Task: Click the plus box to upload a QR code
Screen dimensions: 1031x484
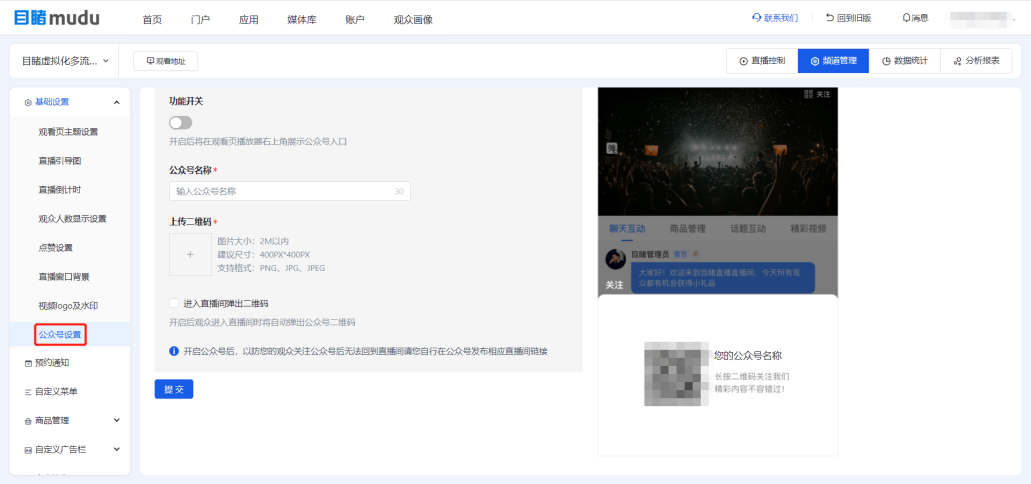Action: coord(190,254)
